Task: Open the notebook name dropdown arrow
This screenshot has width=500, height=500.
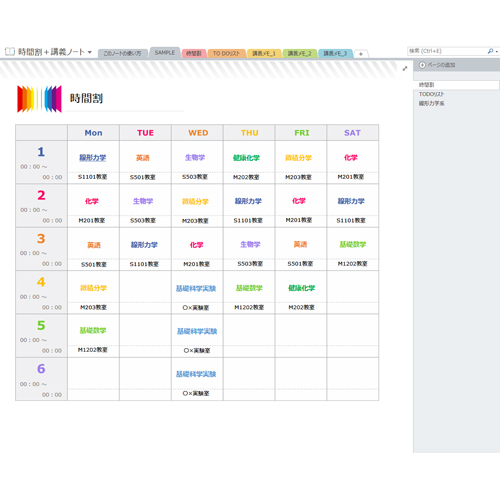Action: tap(90, 52)
